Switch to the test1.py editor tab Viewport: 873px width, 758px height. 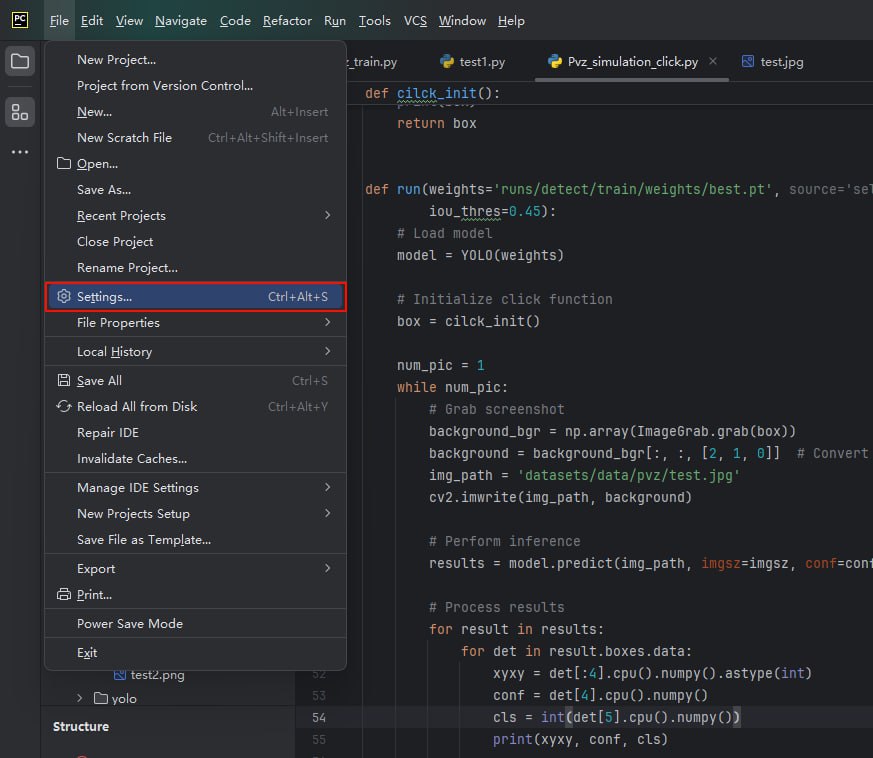(472, 61)
